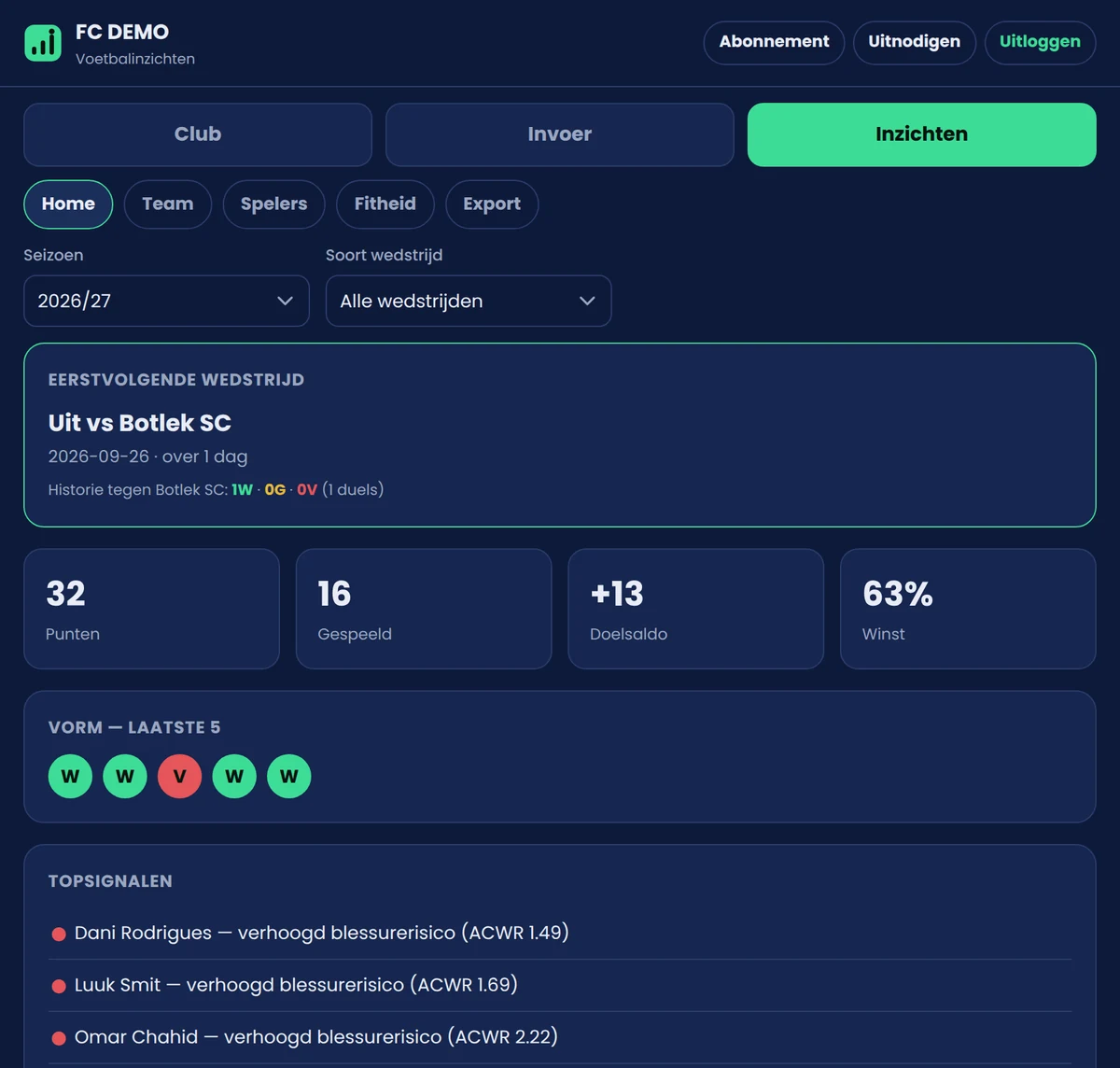This screenshot has width=1120, height=1068.
Task: Open the Team sub-tab
Action: 168,204
